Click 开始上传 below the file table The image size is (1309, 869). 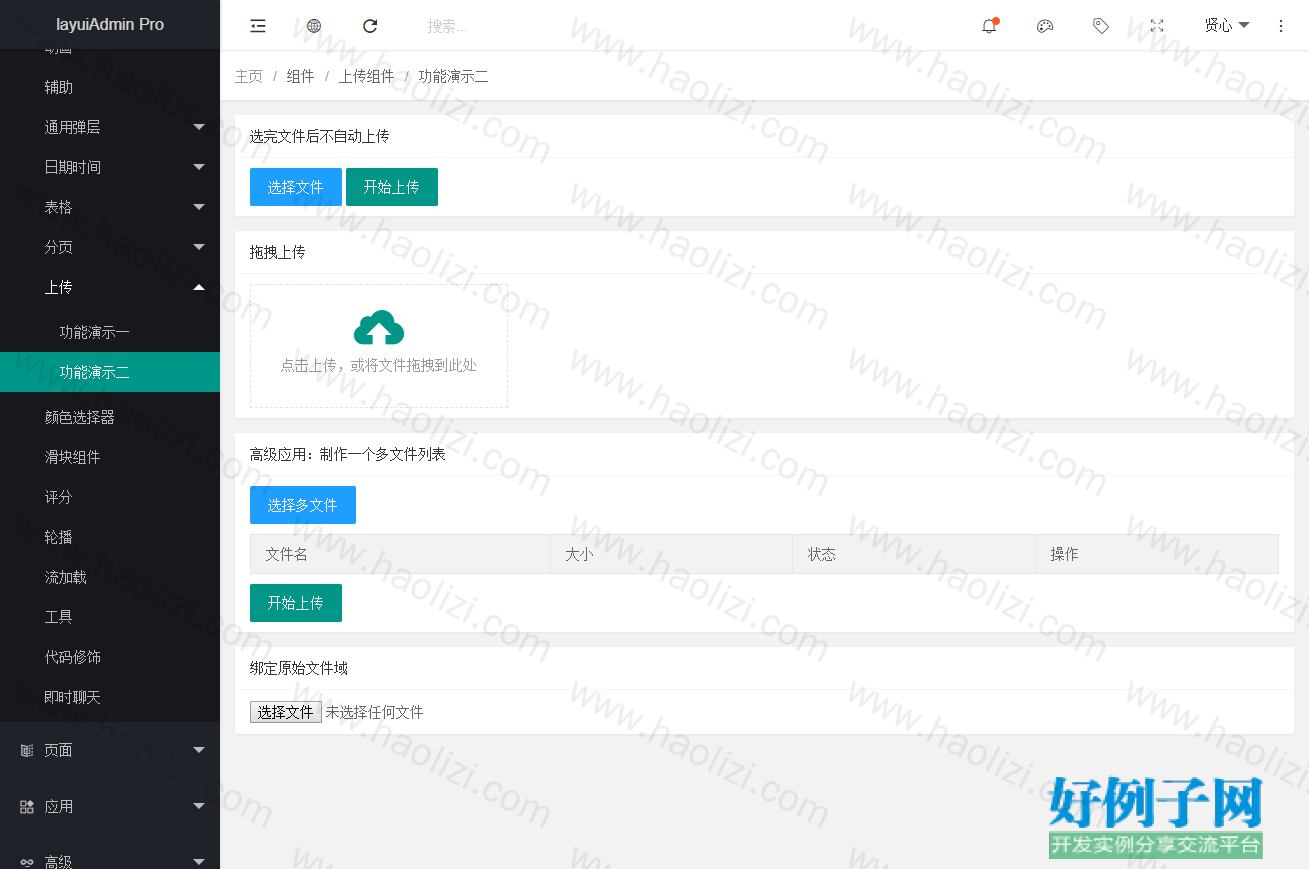pyautogui.click(x=296, y=603)
